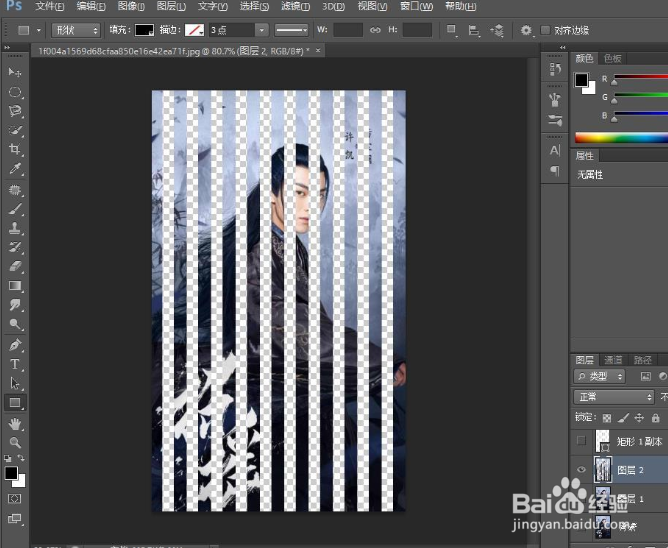Select the Path Selection tool

(x=14, y=383)
